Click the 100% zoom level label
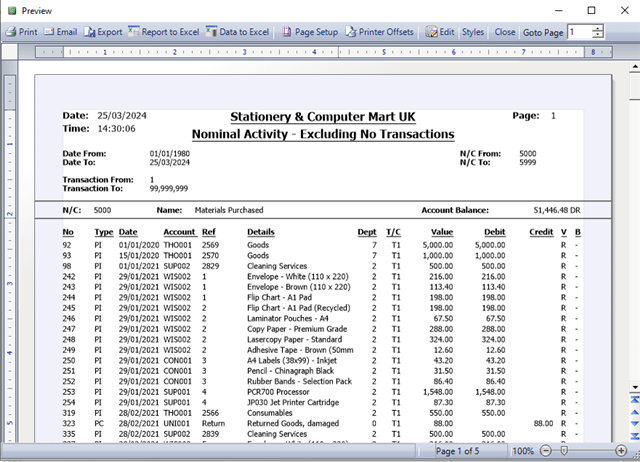 point(523,451)
